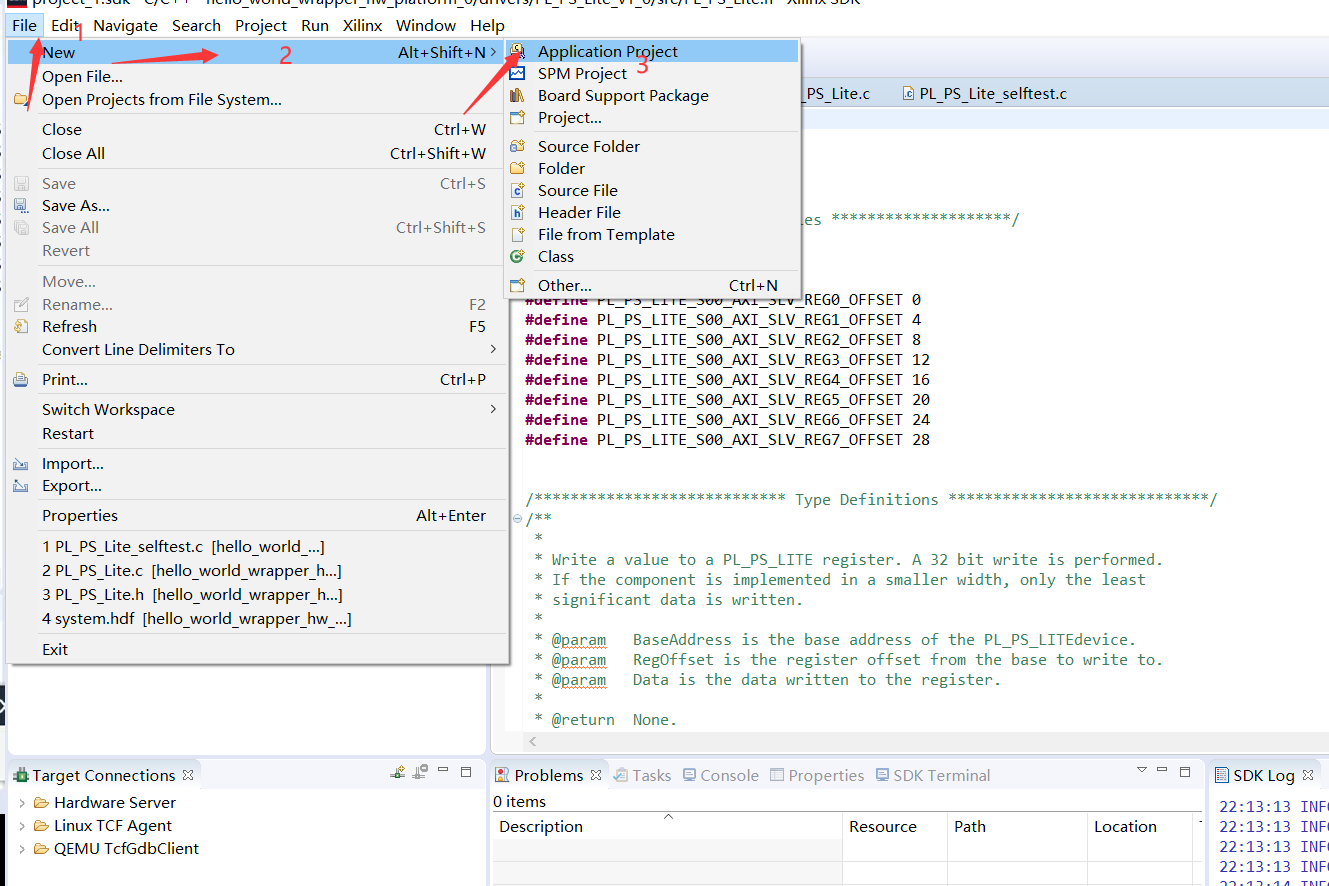
Task: Open the Project... wizard entry
Action: click(x=652, y=117)
